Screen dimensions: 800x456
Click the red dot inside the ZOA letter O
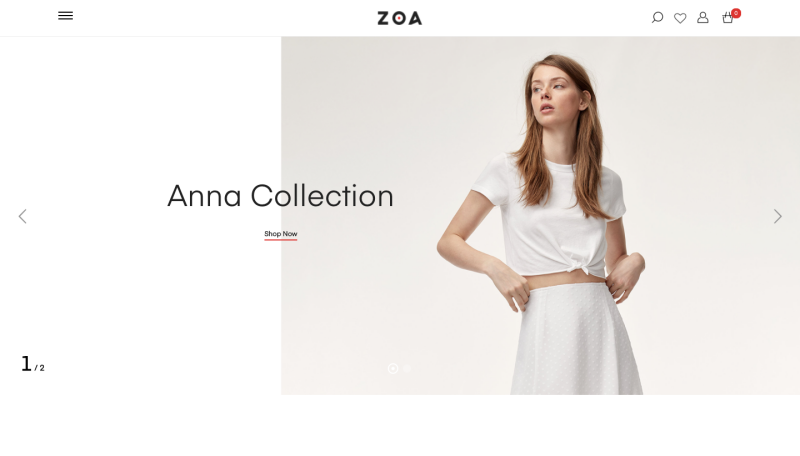click(398, 19)
